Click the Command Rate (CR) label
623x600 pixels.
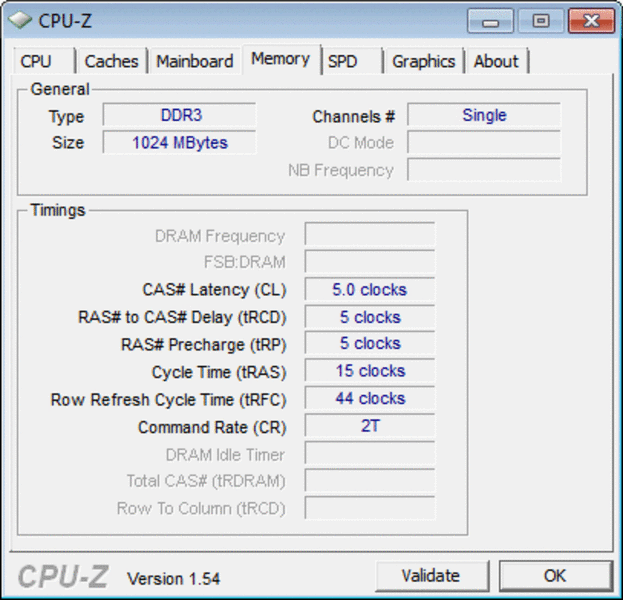tap(212, 428)
